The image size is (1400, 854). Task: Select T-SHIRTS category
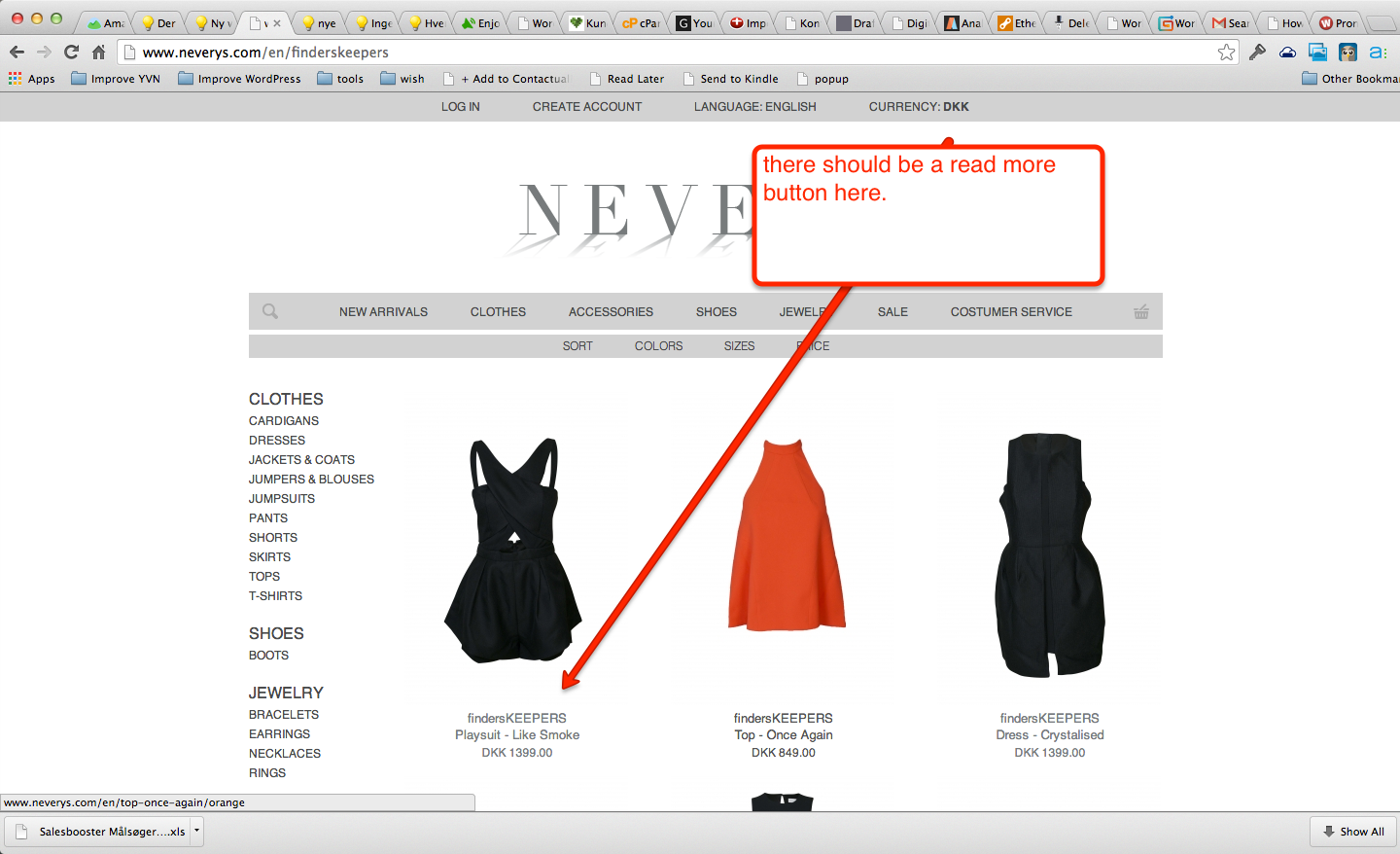point(275,596)
